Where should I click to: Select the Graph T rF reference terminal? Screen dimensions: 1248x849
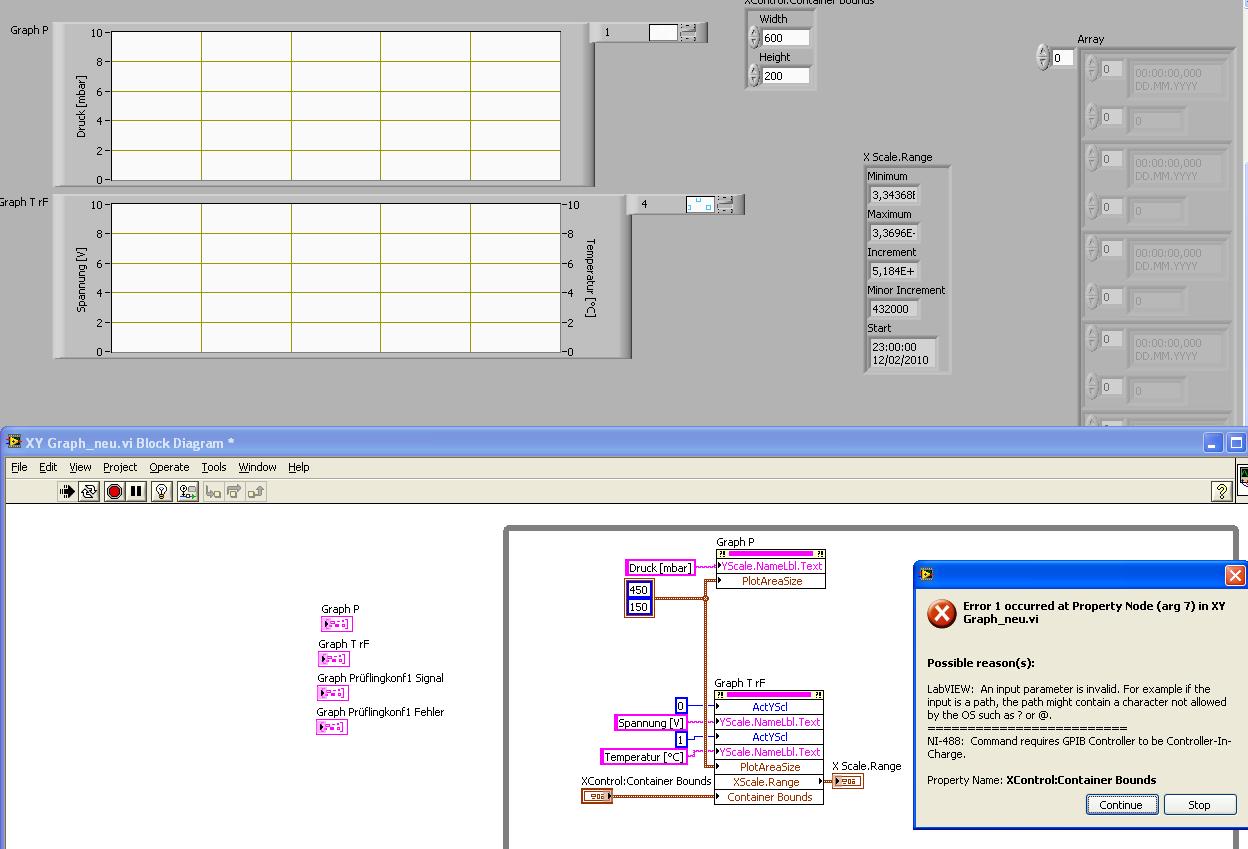334,659
